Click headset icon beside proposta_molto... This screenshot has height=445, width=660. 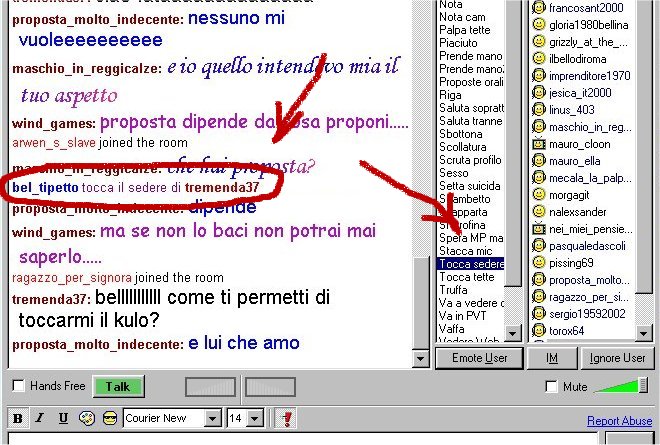tap(539, 280)
